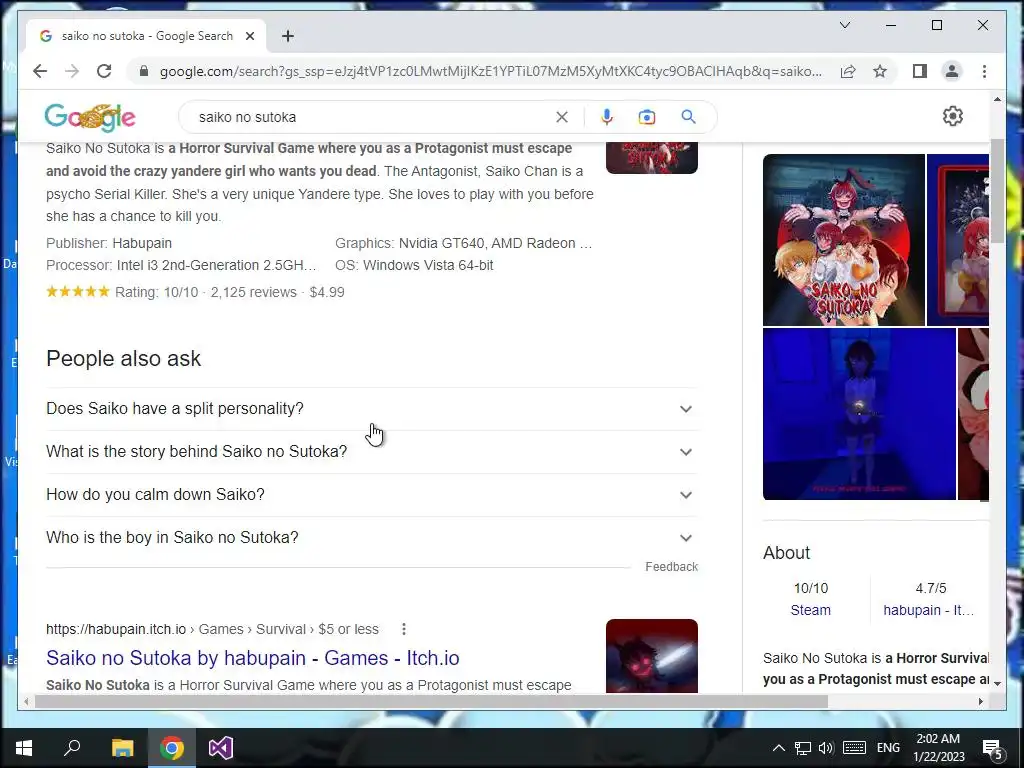Screen dimensions: 1024x768
Task: Open clock showing 2:02 AM
Action: point(938,748)
